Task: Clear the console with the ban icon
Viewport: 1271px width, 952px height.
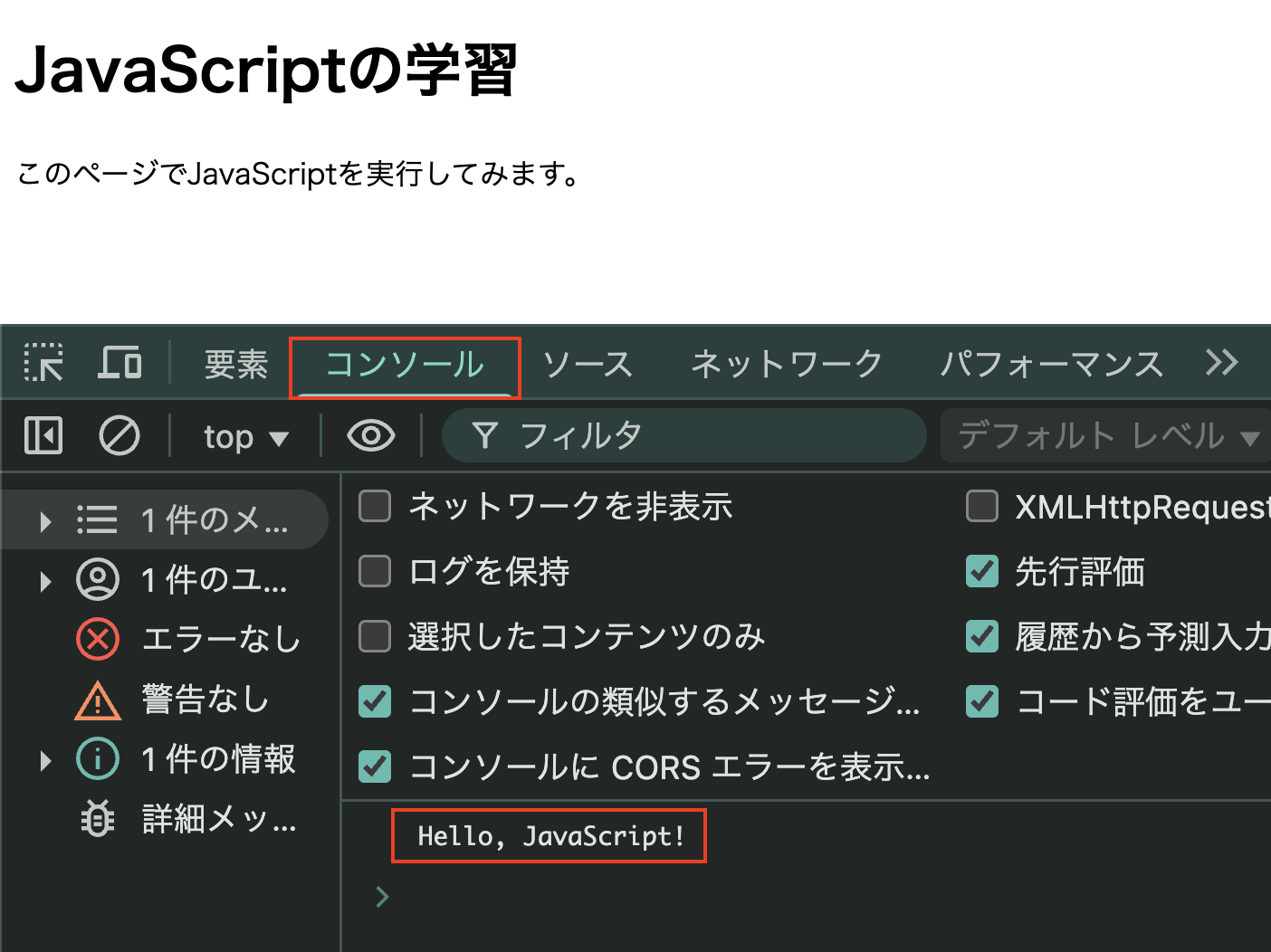Action: point(119,436)
